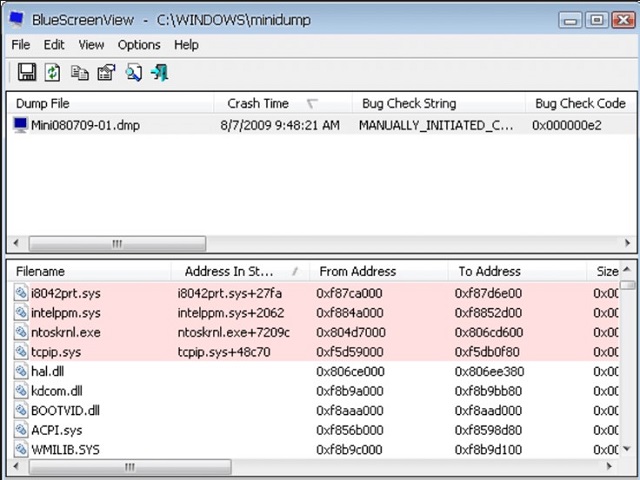Screen dimensions: 640x480
Task: Click the Copy selected items icon
Action: (x=80, y=72)
